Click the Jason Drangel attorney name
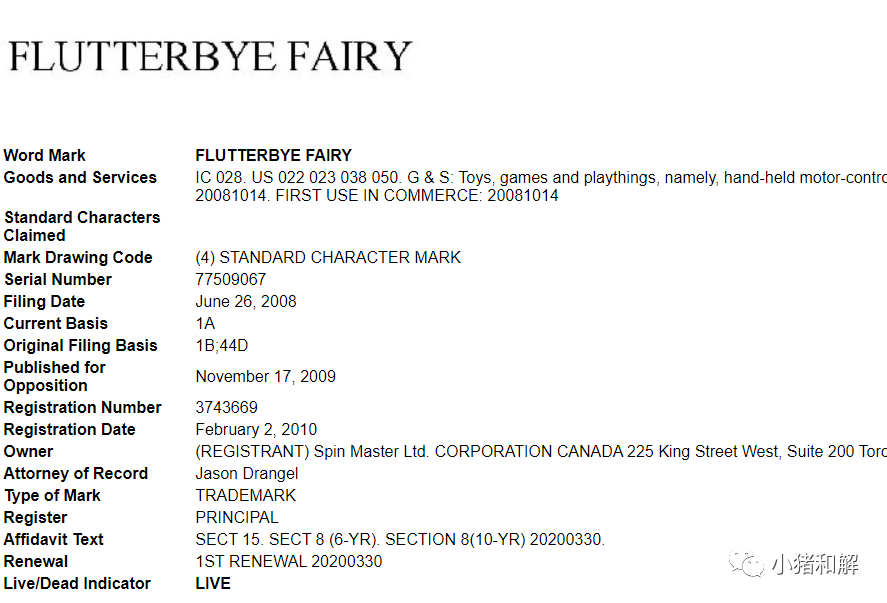The image size is (887, 603). [247, 473]
